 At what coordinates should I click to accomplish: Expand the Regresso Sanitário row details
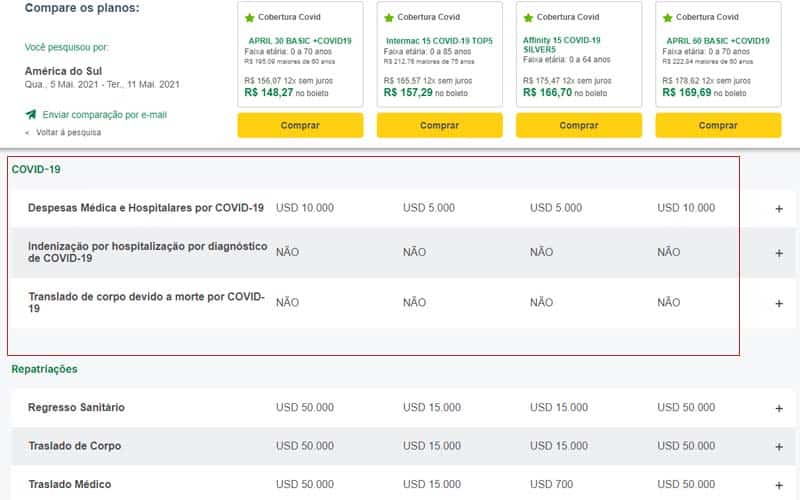(x=779, y=408)
